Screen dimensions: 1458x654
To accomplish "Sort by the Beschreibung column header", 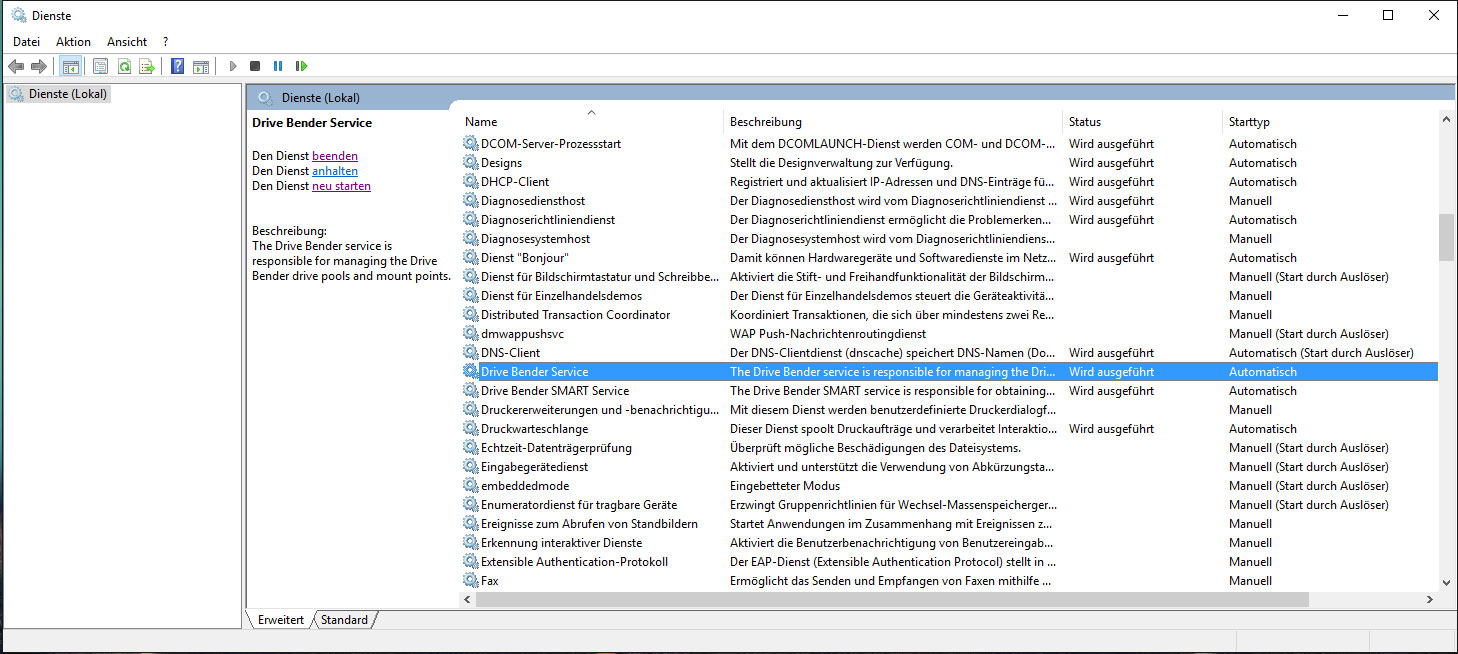I will pyautogui.click(x=893, y=121).
